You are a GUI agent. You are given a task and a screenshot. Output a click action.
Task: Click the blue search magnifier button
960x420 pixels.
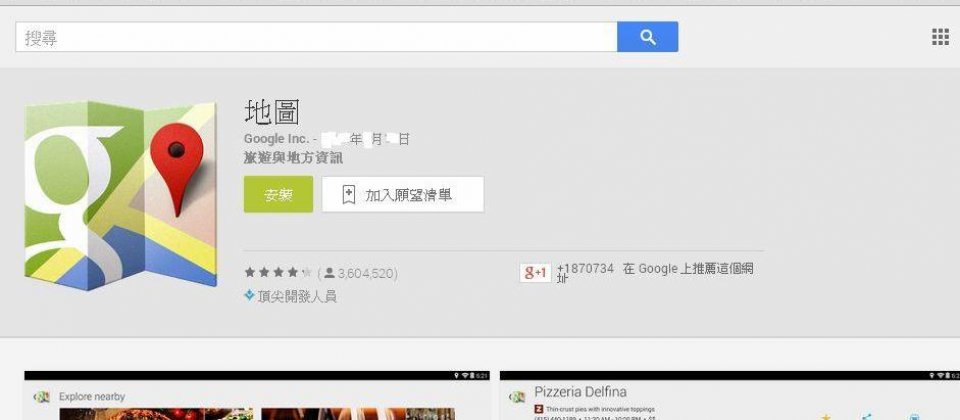[647, 37]
